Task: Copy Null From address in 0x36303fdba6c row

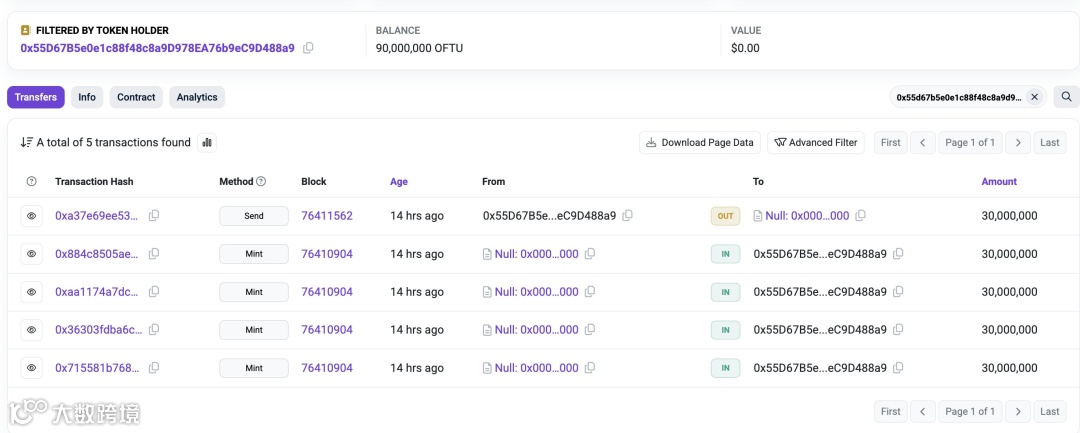Action: [590, 330]
